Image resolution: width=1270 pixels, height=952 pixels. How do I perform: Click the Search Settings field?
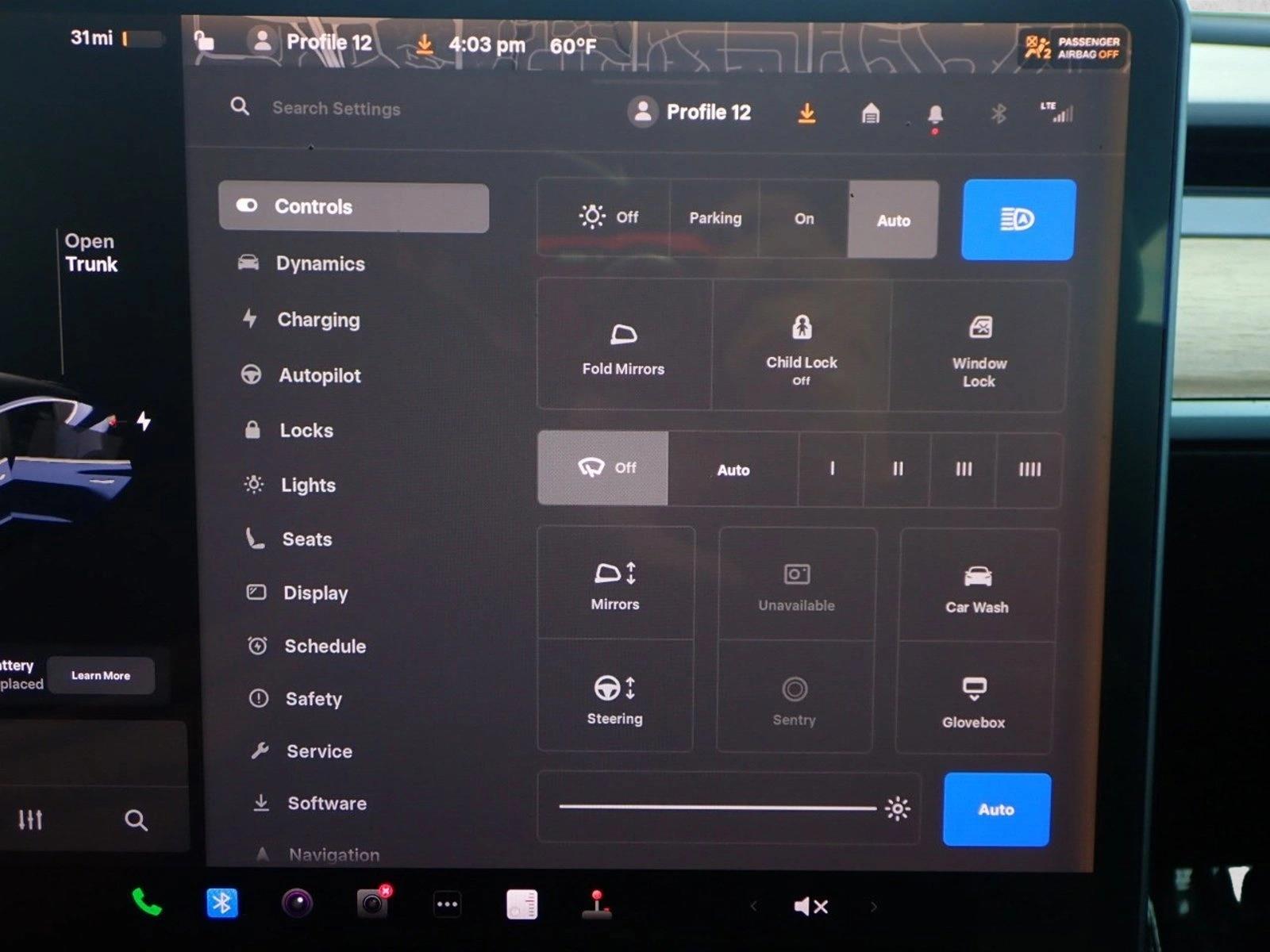pyautogui.click(x=337, y=109)
